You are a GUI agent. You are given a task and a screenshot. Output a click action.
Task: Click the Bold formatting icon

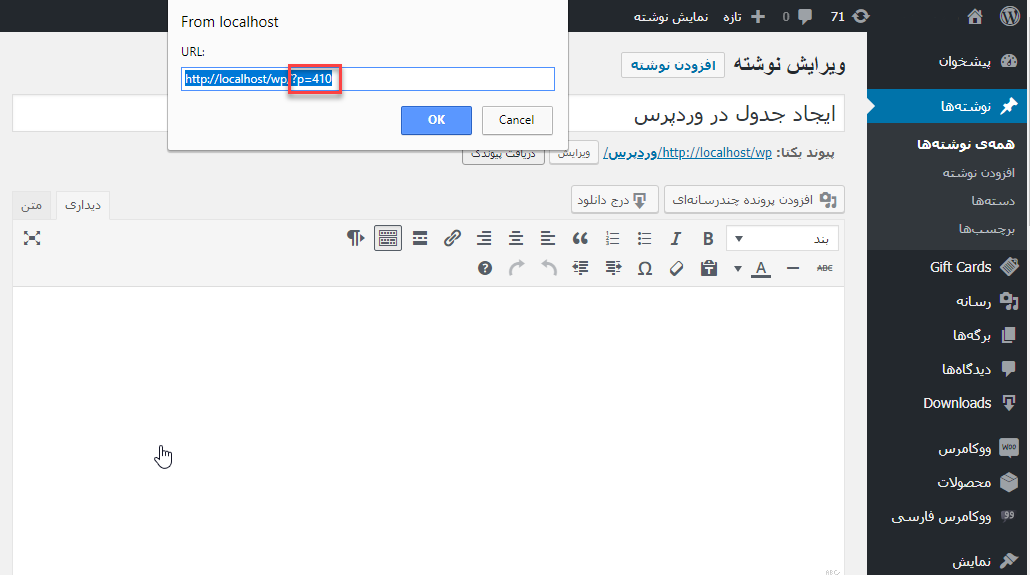pyautogui.click(x=707, y=239)
